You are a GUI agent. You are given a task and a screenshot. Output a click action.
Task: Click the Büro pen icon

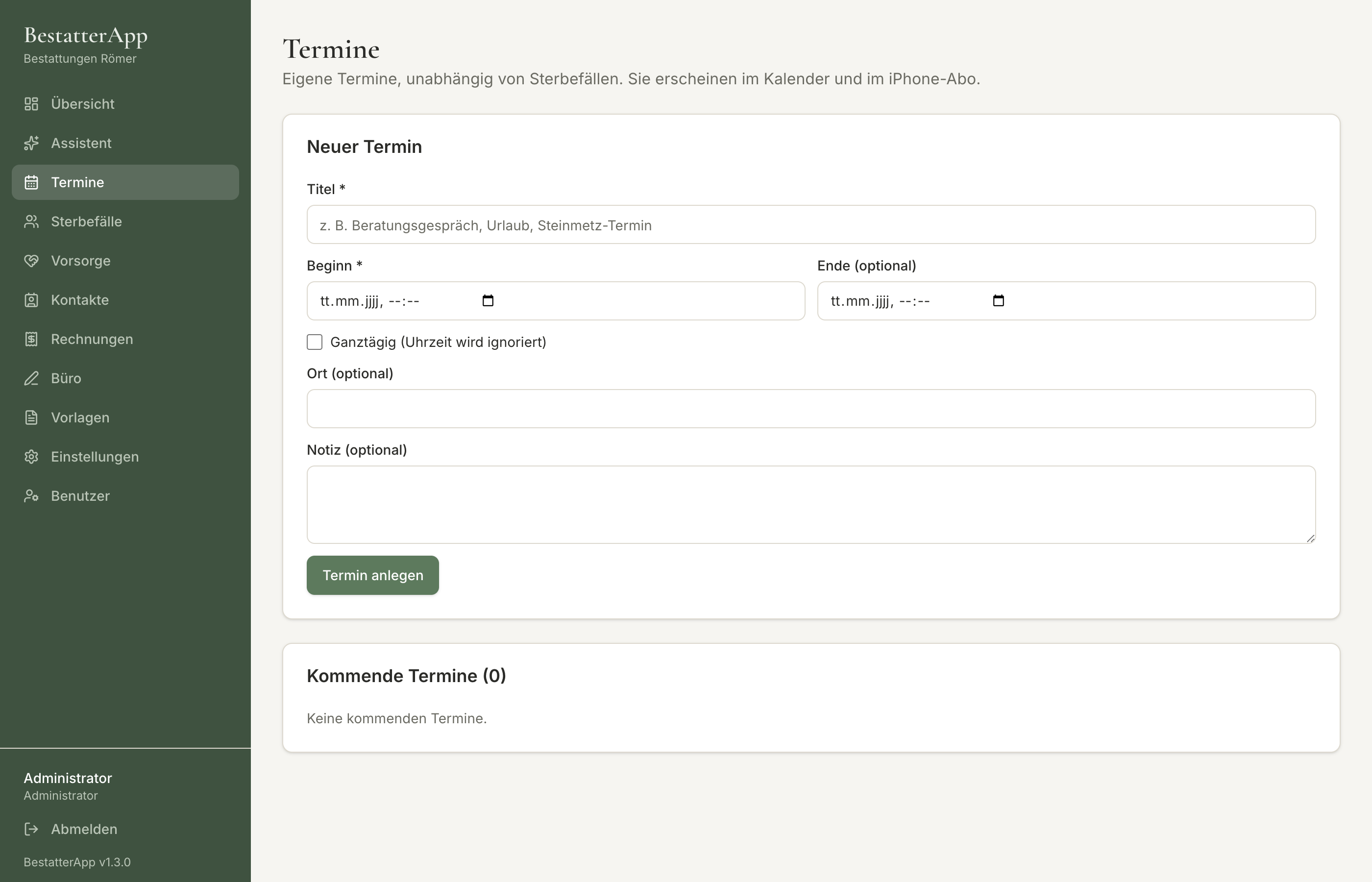31,379
